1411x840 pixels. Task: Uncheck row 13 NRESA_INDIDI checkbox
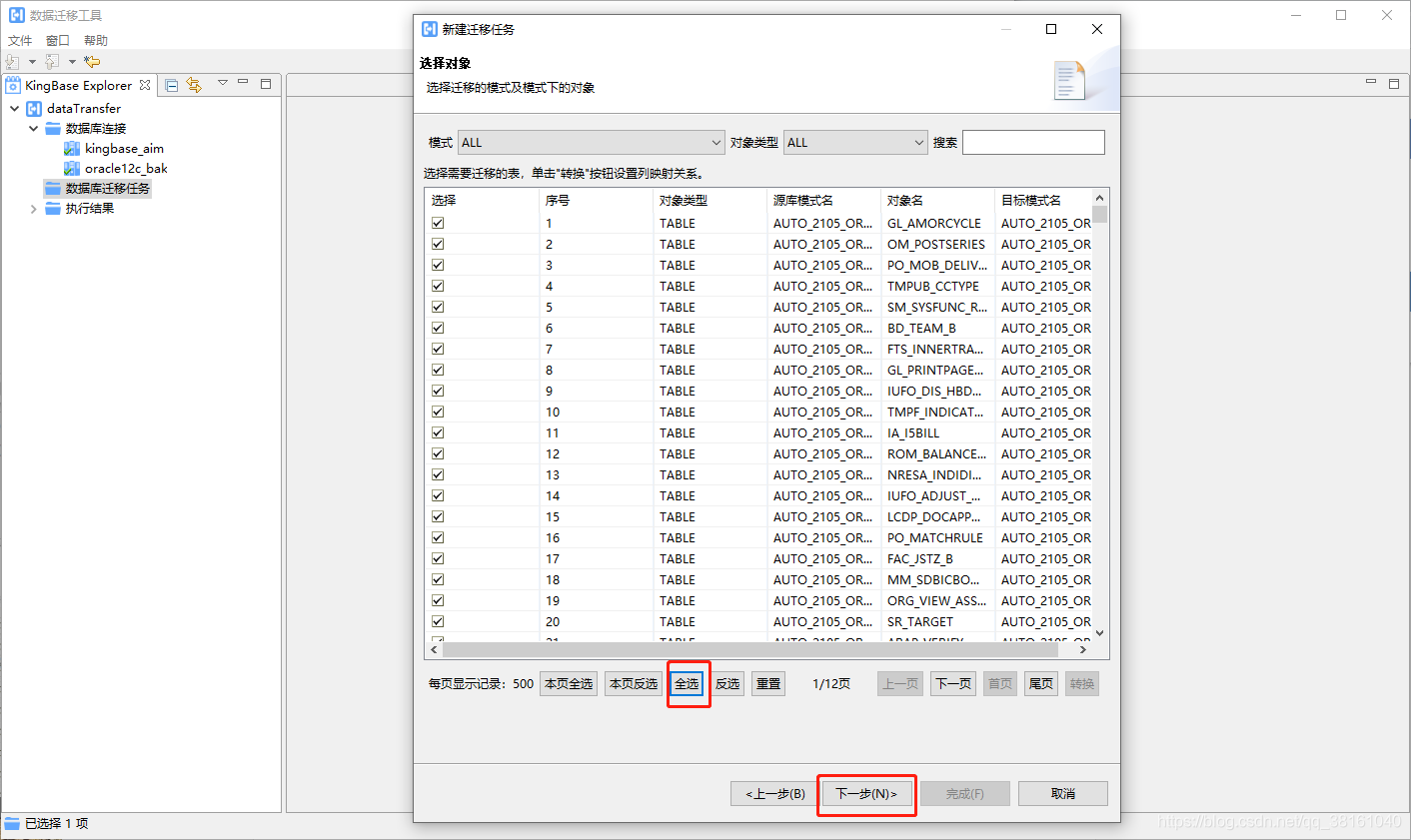coord(438,474)
